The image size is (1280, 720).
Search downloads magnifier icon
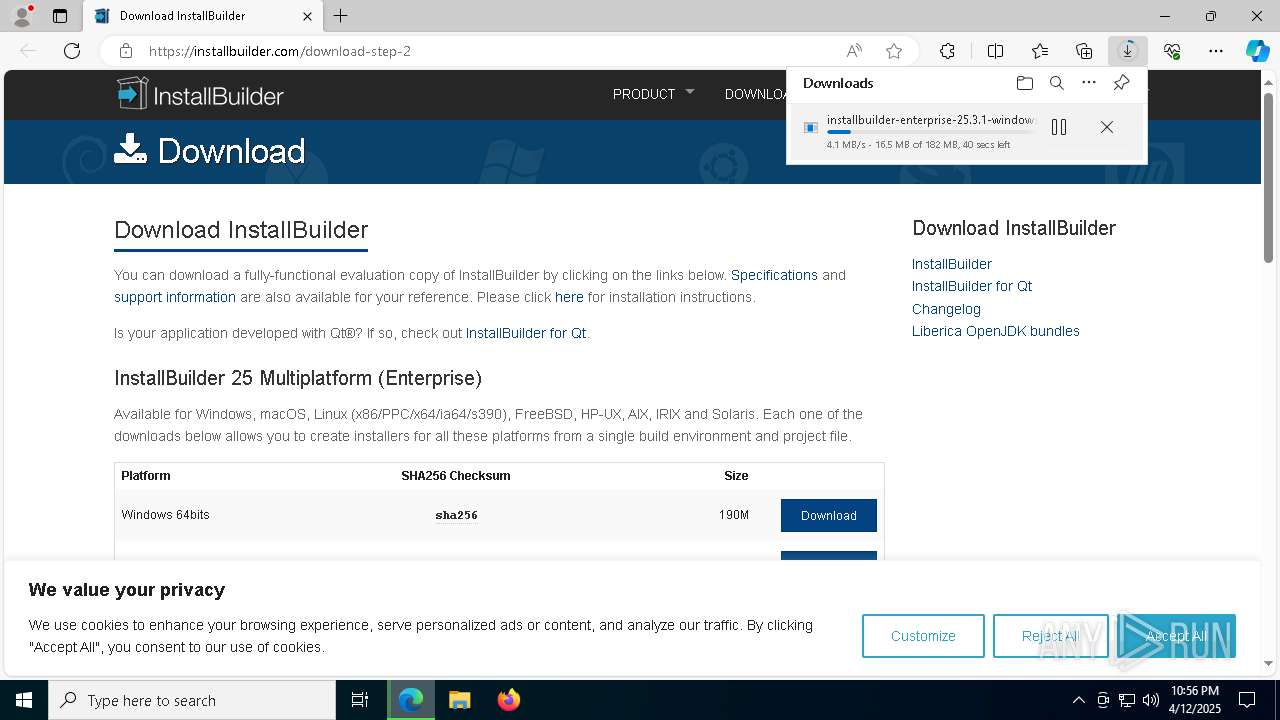pos(1056,83)
